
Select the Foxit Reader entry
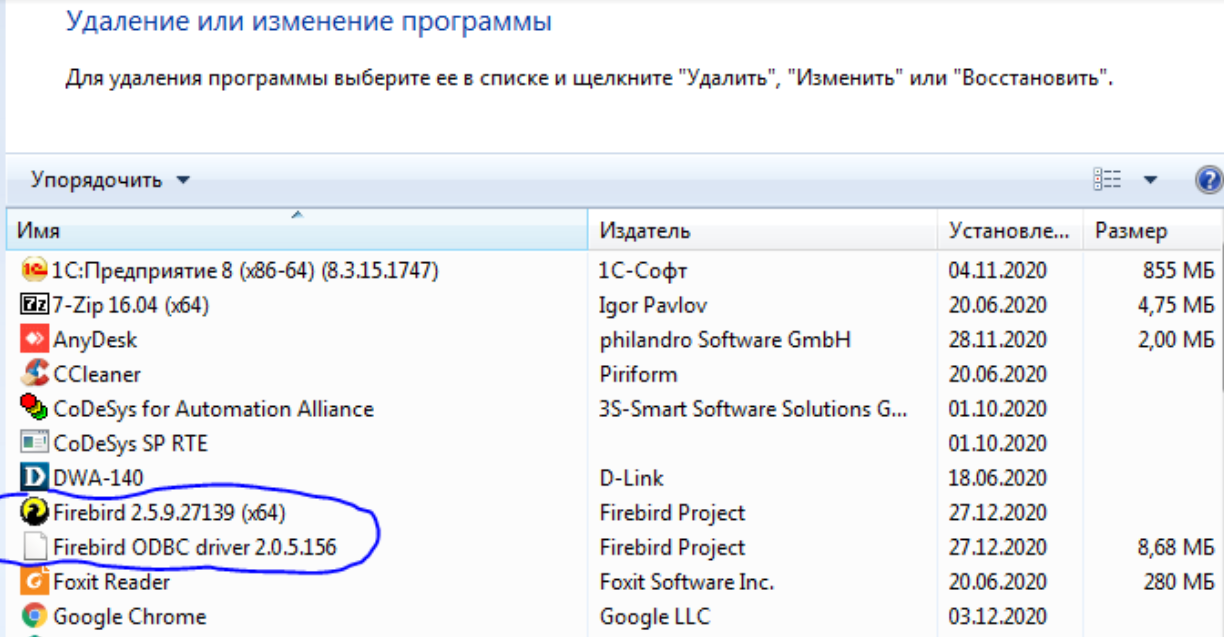coord(111,582)
